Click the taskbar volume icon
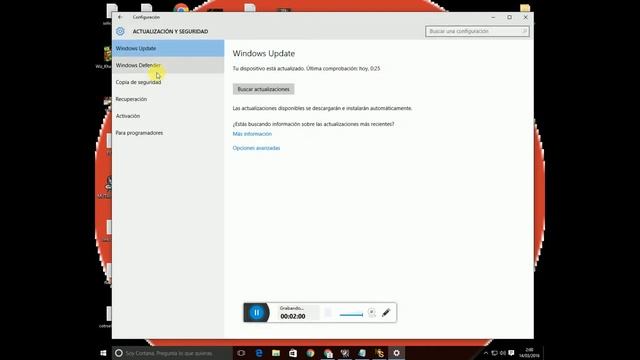 pos(503,353)
